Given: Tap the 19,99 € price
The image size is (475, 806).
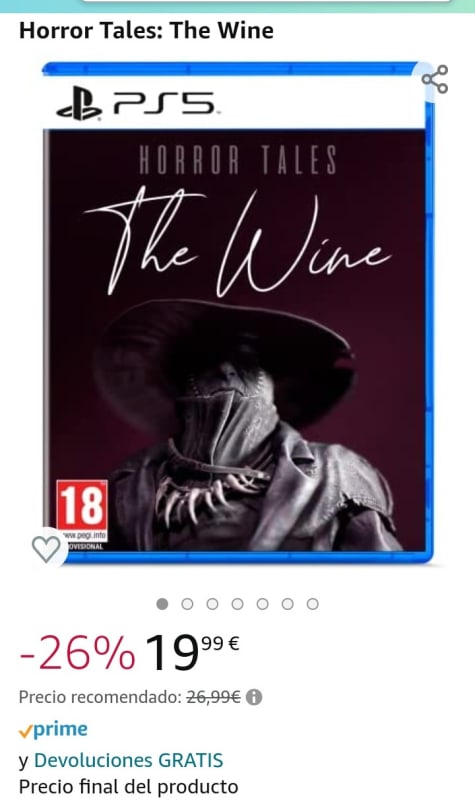Looking at the screenshot, I should click(x=192, y=653).
